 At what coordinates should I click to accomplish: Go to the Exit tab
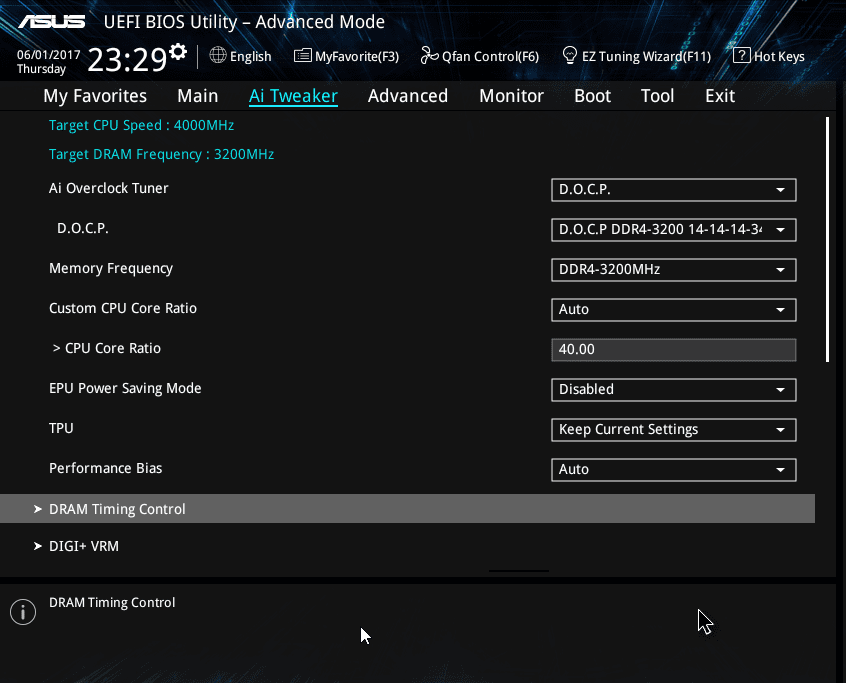point(720,96)
